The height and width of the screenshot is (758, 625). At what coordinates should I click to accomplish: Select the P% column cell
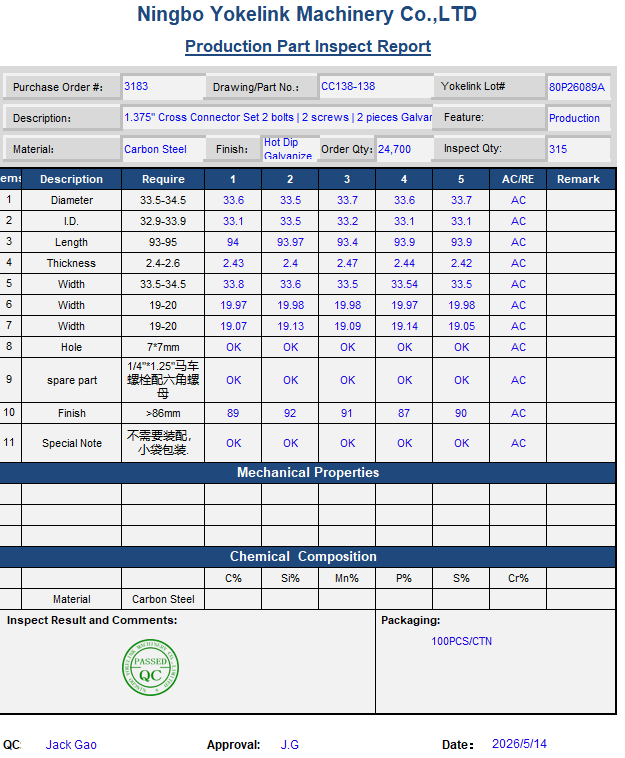coord(404,578)
